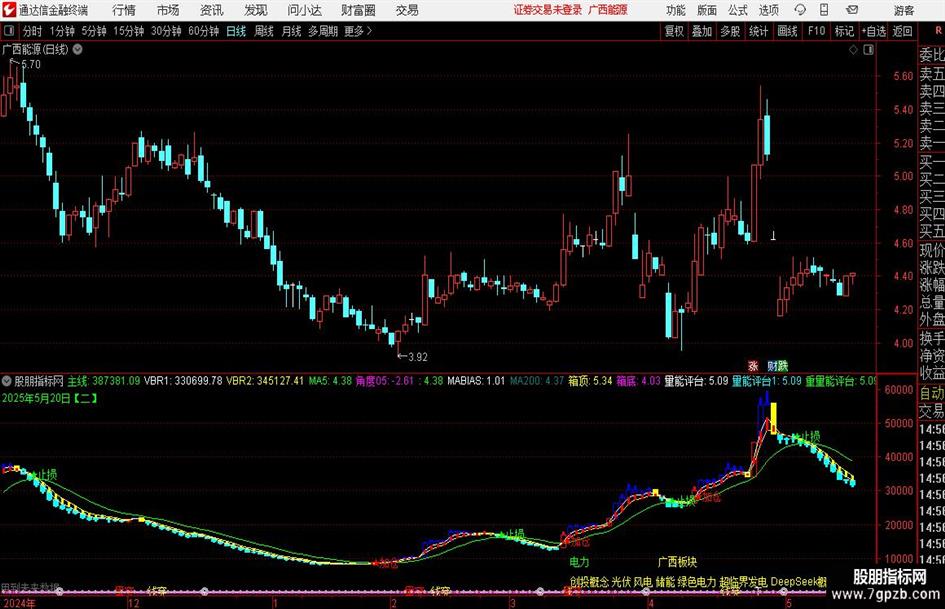Click the 证券交易未登录 login link
Image resolution: width=945 pixels, height=609 pixels.
(548, 10)
